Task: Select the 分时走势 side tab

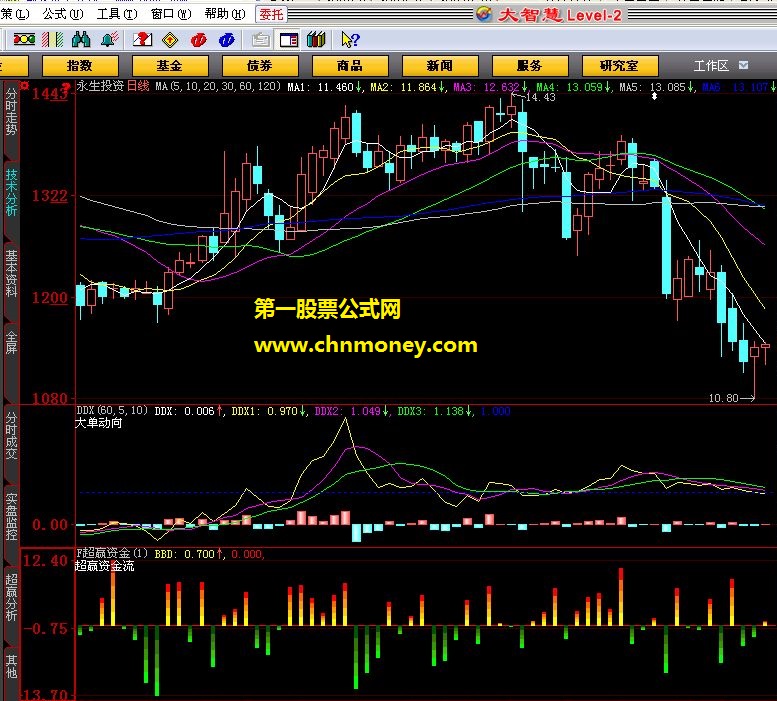Action: (11, 112)
